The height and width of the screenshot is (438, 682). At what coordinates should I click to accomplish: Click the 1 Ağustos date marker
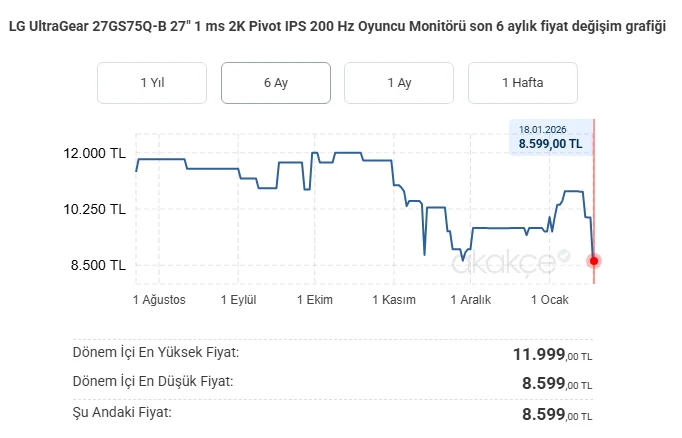pyautogui.click(x=160, y=300)
